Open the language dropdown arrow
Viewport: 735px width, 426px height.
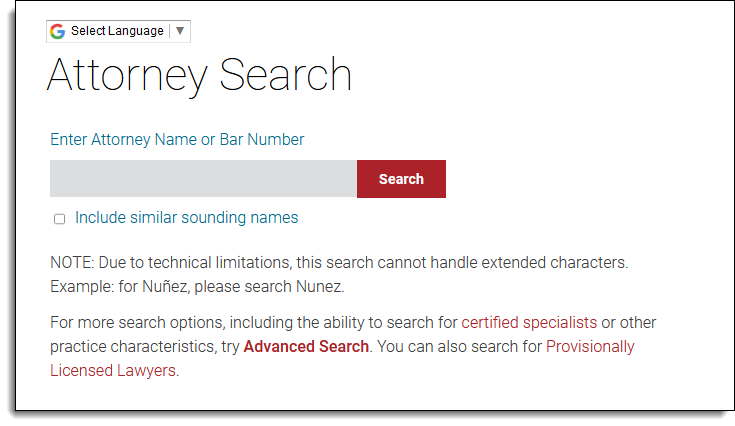click(x=180, y=31)
